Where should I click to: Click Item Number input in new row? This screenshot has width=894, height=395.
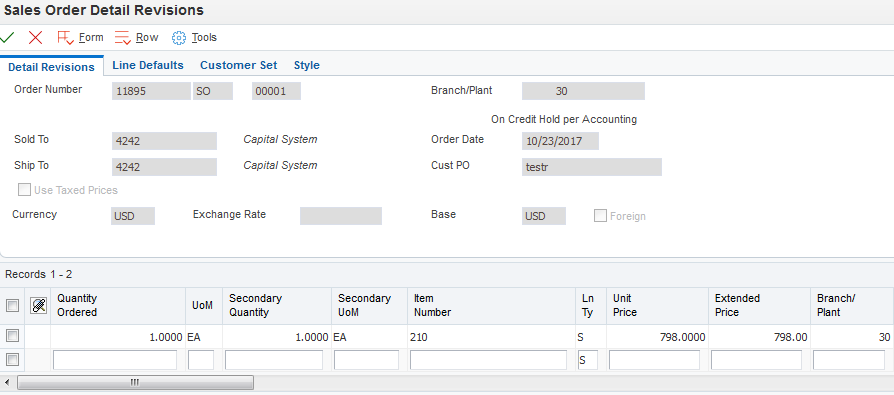point(488,360)
